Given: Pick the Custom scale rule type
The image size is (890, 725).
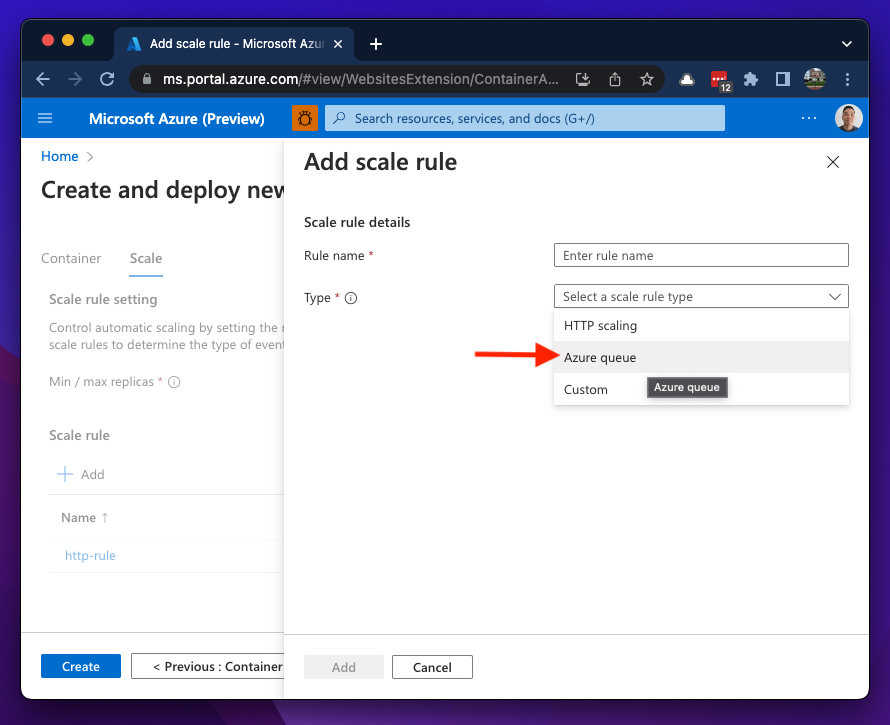Looking at the screenshot, I should click(586, 390).
